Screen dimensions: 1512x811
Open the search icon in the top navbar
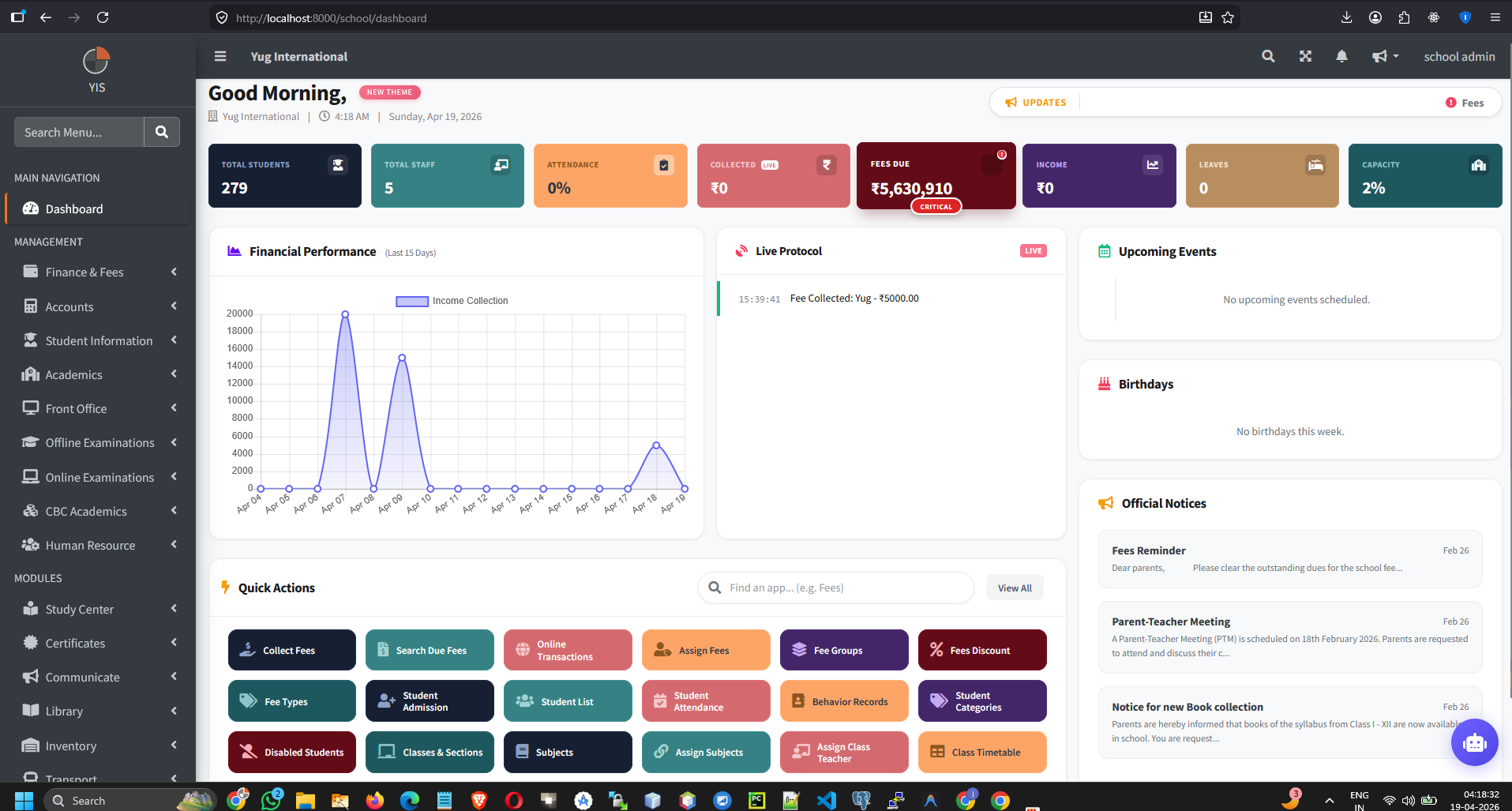[x=1268, y=56]
